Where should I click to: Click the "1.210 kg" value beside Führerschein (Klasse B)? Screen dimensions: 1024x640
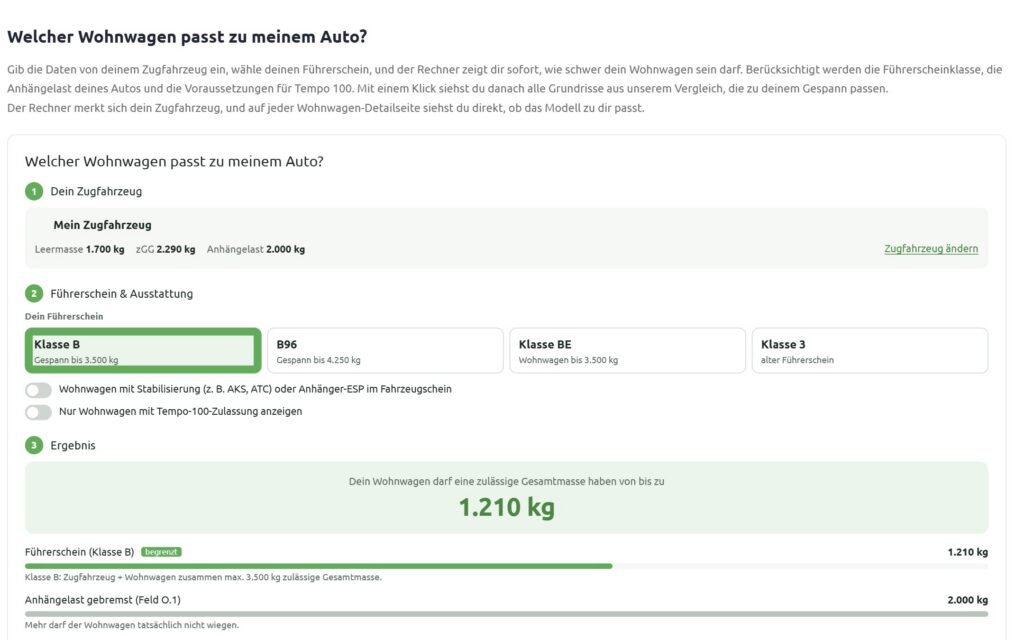coord(967,552)
